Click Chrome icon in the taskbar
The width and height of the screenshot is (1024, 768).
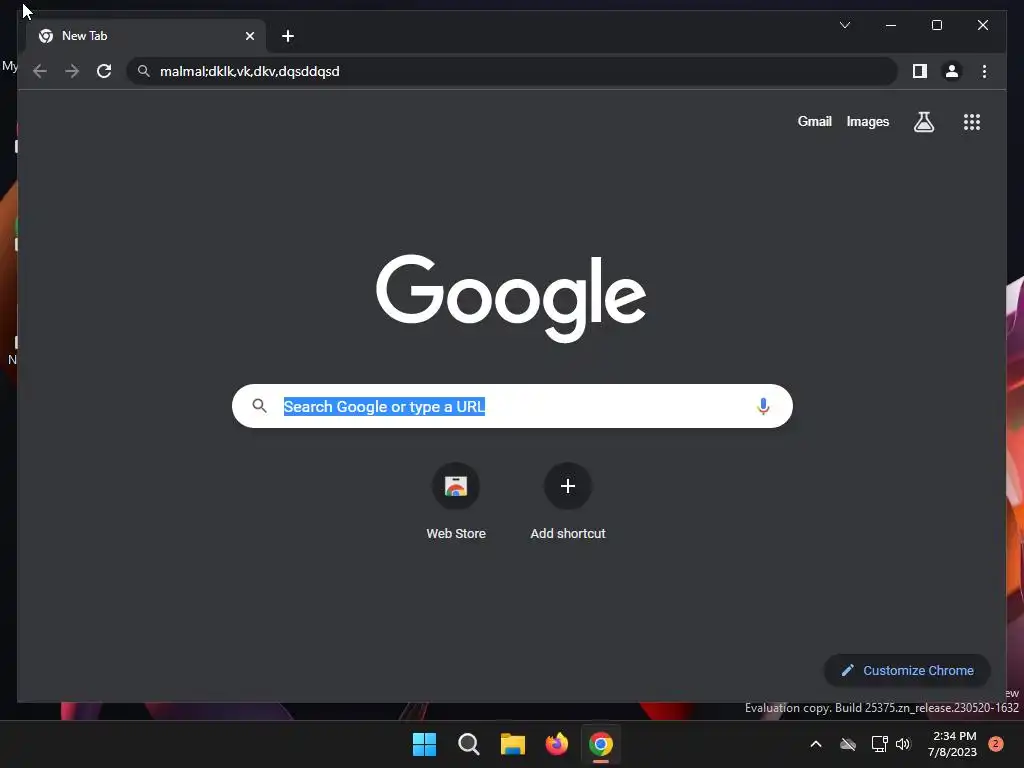pyautogui.click(x=601, y=744)
